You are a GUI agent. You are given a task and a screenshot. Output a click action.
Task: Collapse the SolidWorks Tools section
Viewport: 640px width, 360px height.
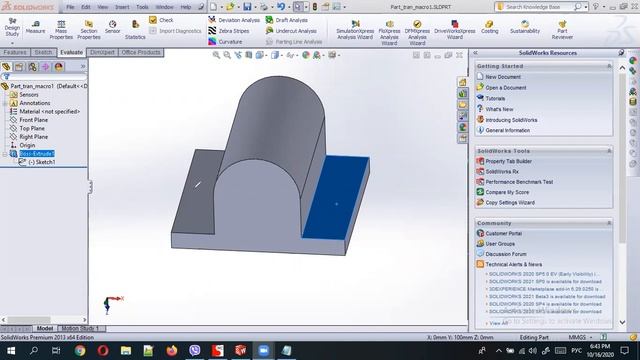[x=609, y=151]
